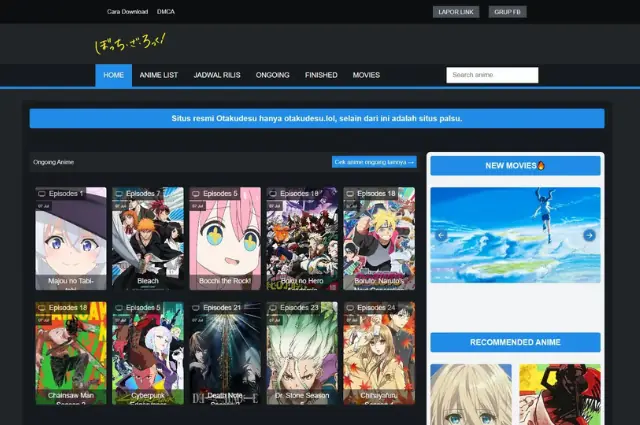
Task: Open the DMCA link
Action: [166, 12]
